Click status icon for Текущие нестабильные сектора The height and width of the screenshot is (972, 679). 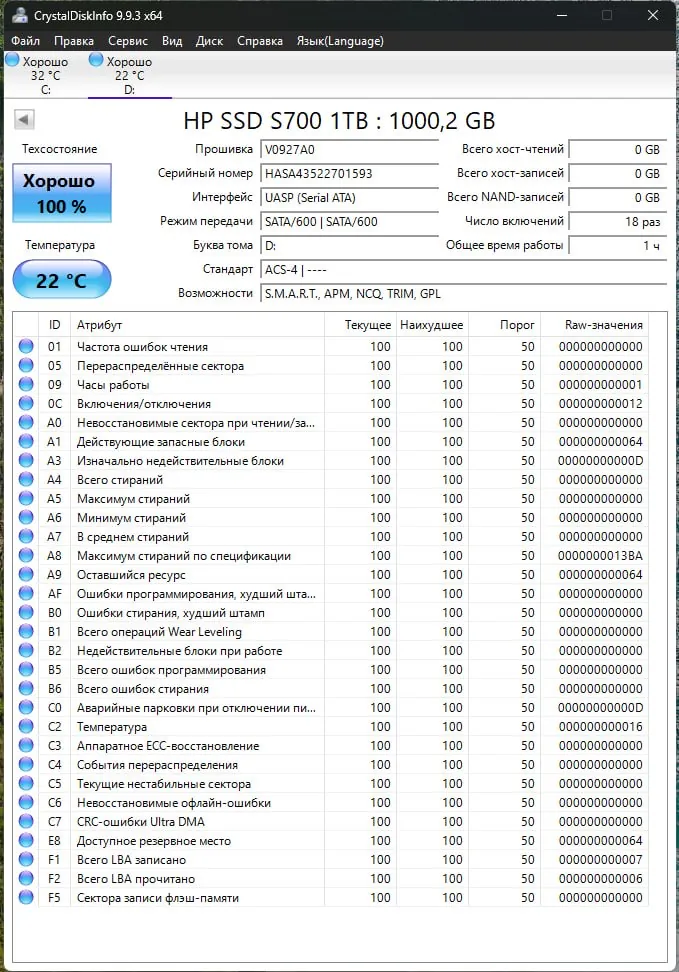point(26,784)
